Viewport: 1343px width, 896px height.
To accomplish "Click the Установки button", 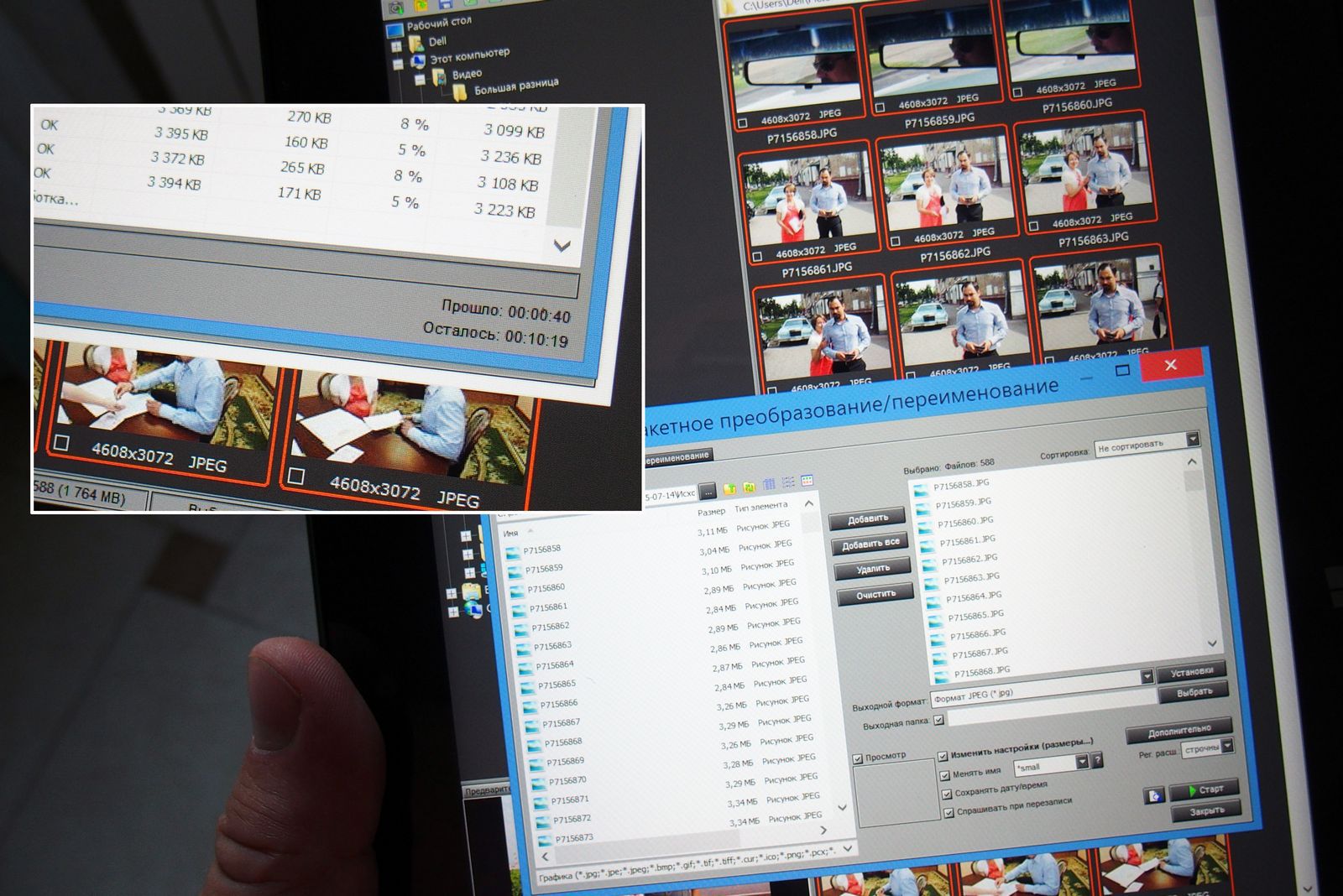I will (x=1192, y=672).
